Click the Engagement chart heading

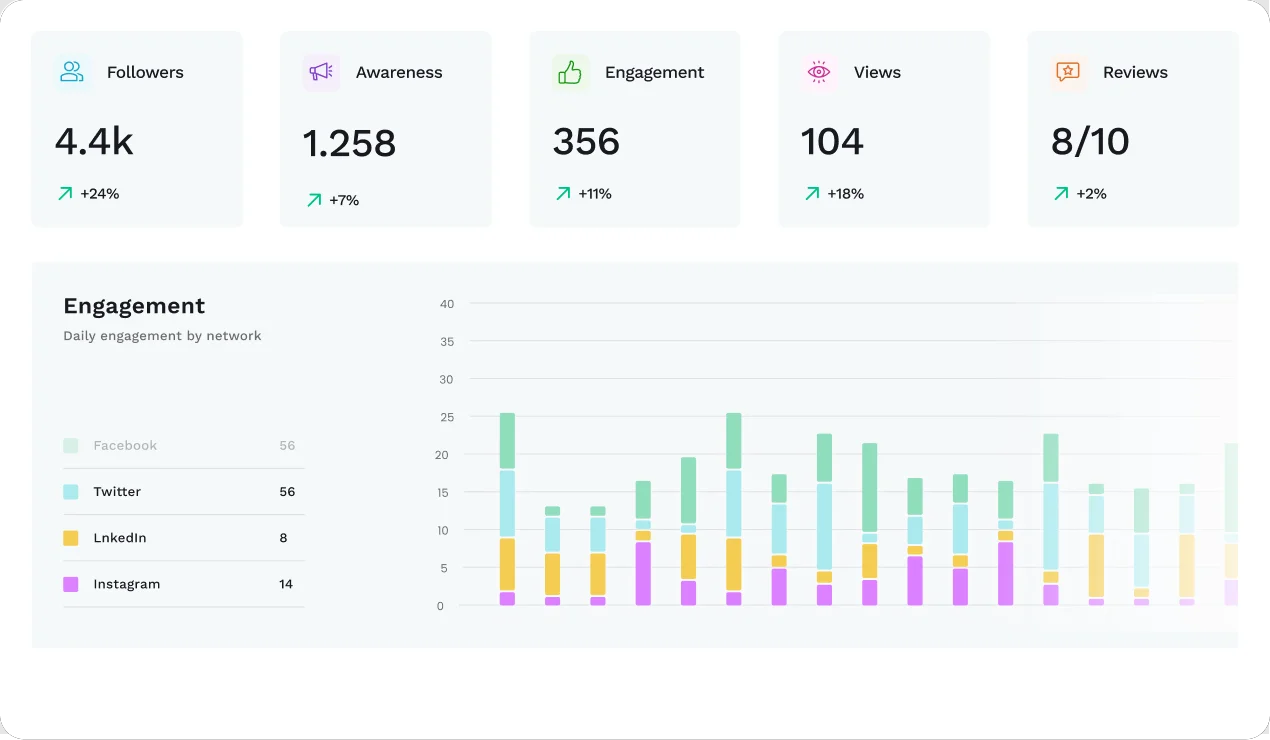(134, 306)
